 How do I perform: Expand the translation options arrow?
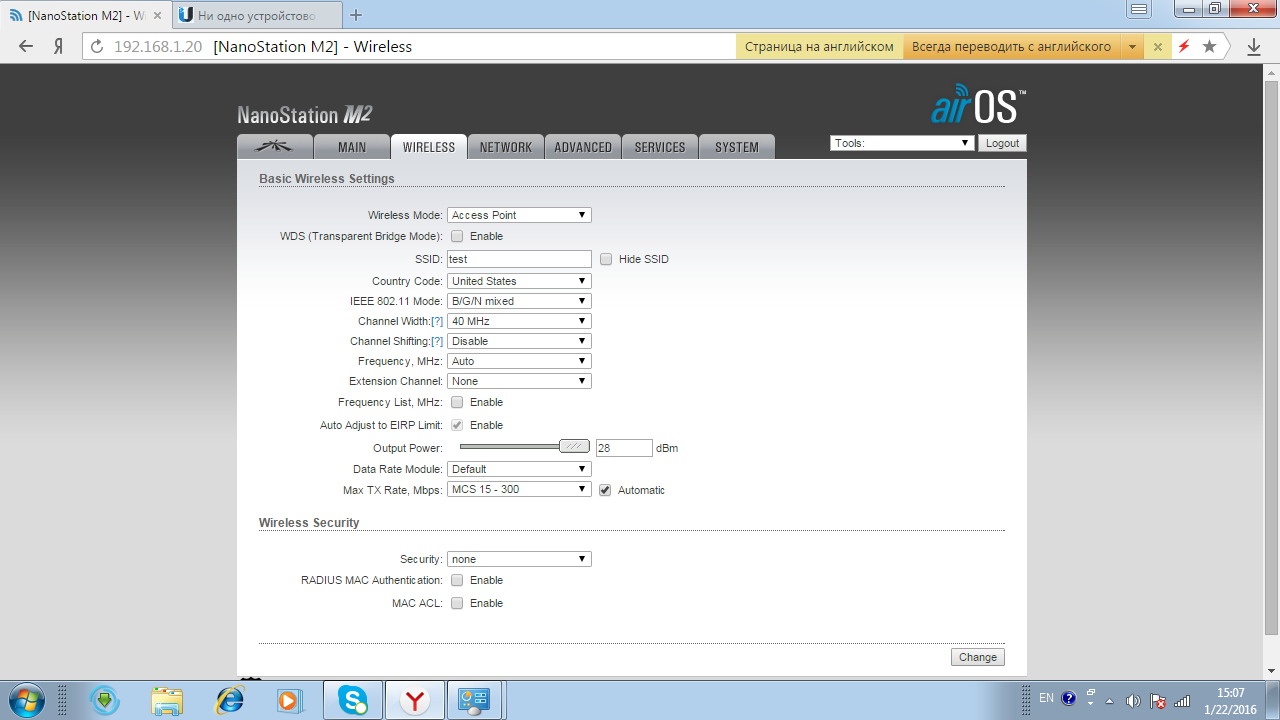1132,47
